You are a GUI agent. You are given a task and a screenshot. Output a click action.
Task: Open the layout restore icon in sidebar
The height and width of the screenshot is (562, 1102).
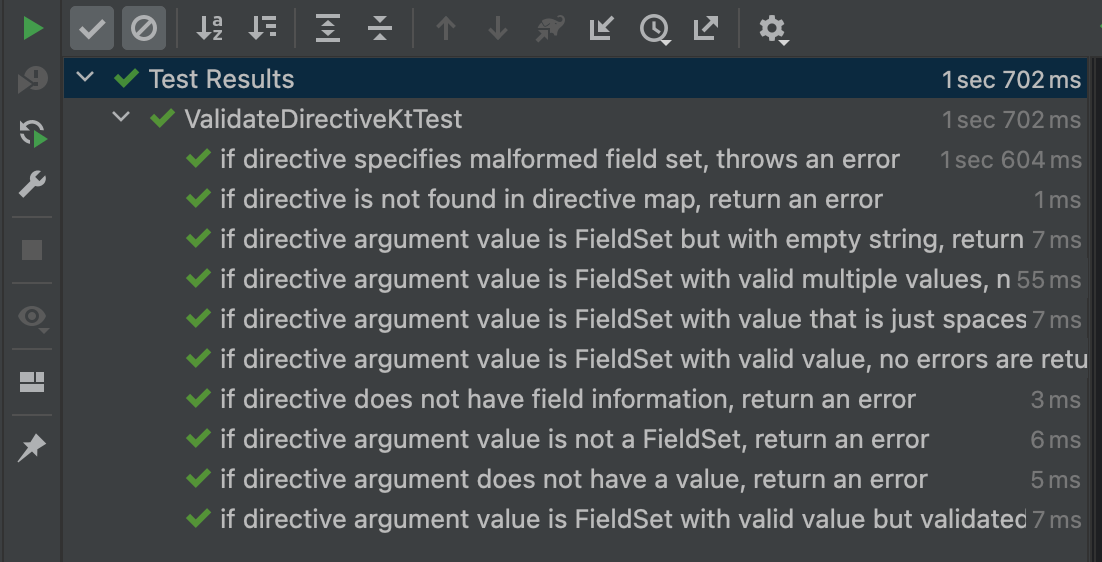coord(32,382)
